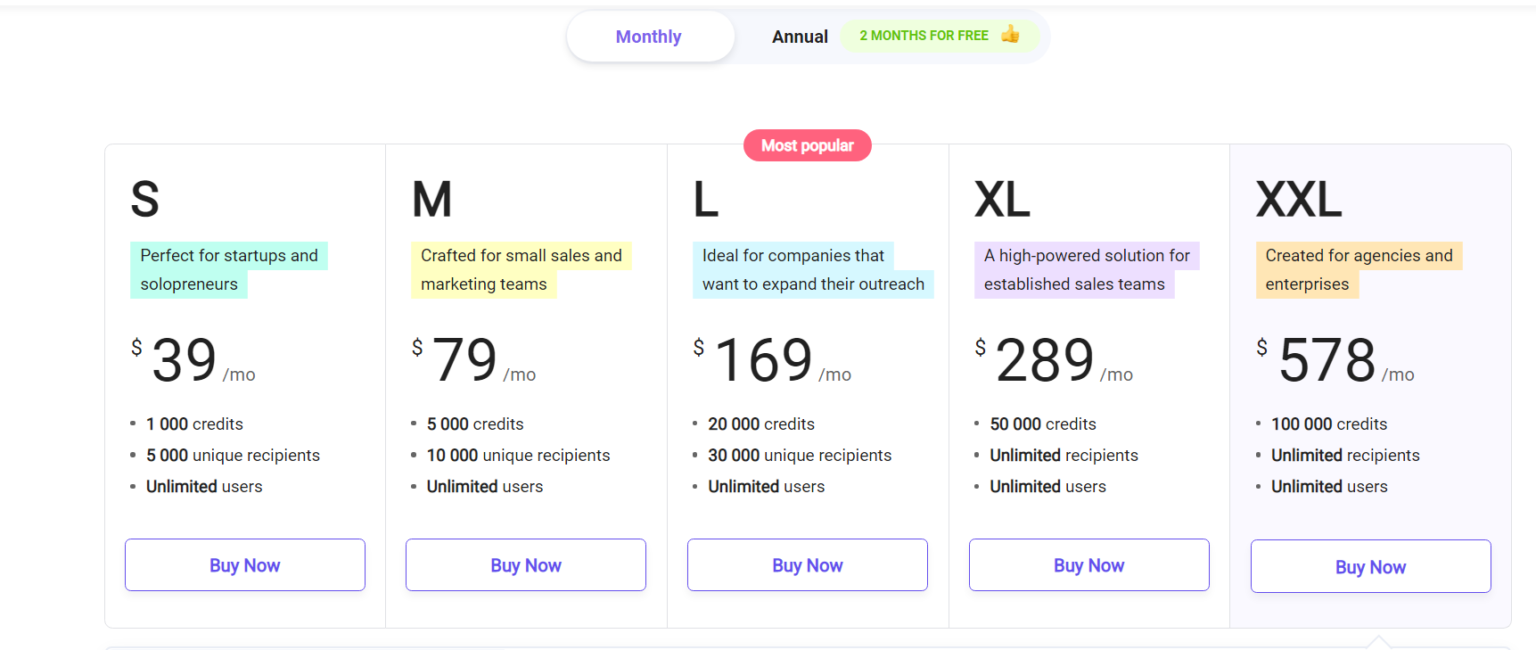Select the '100 000 credits' item under XXL

point(1329,424)
